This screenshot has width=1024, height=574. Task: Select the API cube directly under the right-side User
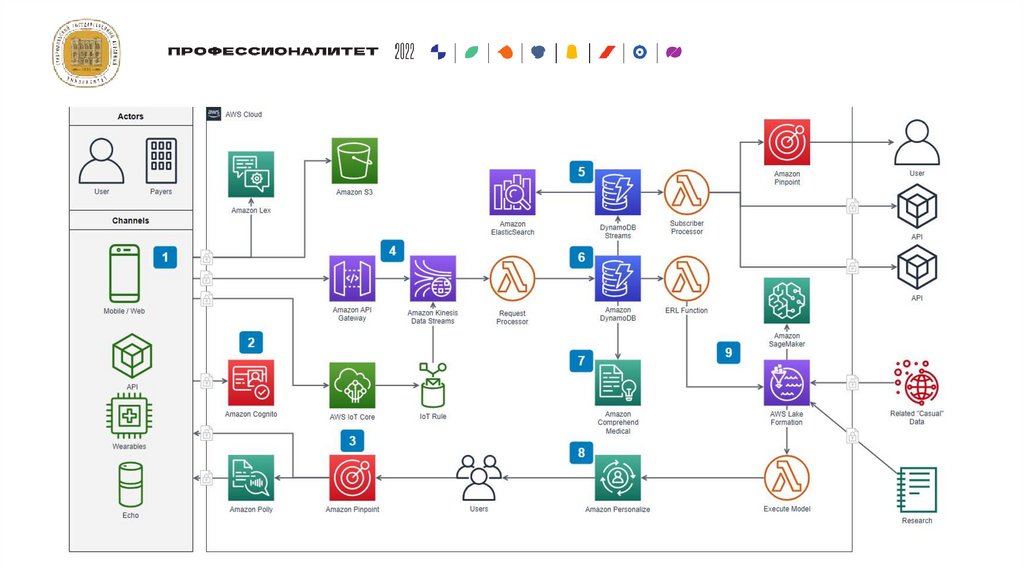[x=917, y=206]
